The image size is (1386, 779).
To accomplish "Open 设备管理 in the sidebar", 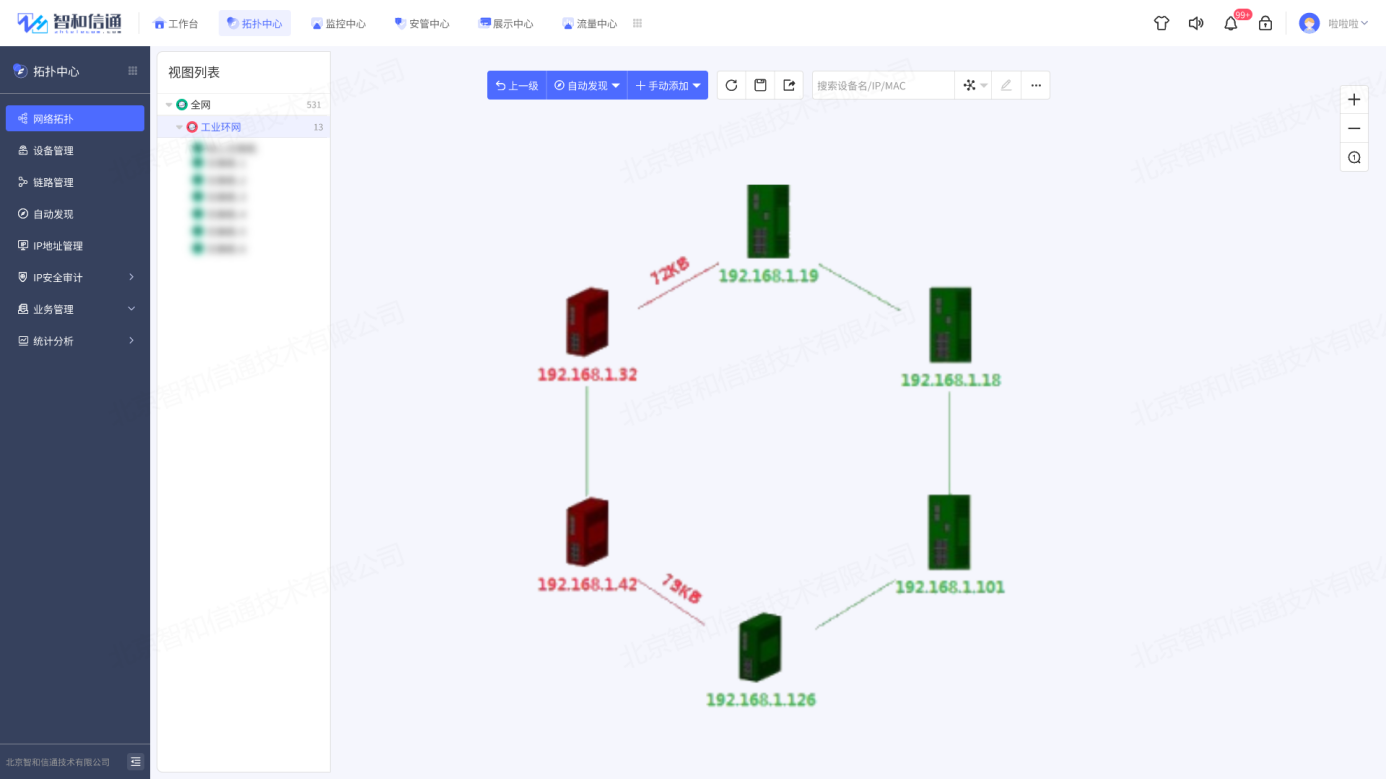I will tap(54, 150).
